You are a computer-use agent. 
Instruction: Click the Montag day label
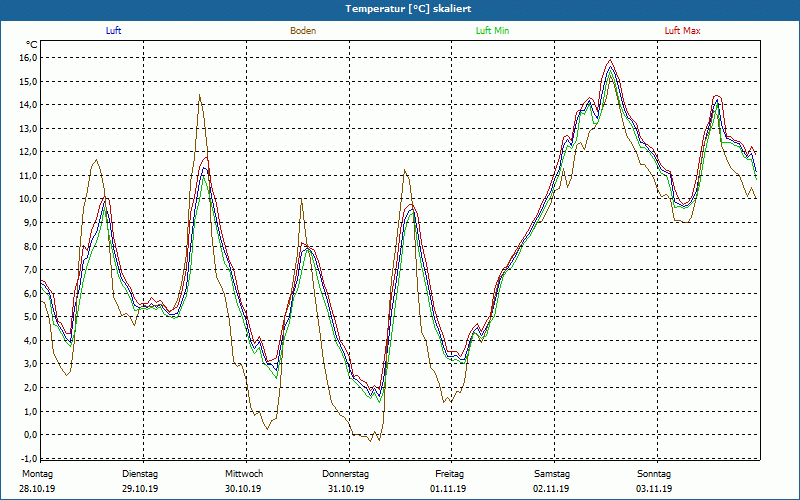click(37, 474)
